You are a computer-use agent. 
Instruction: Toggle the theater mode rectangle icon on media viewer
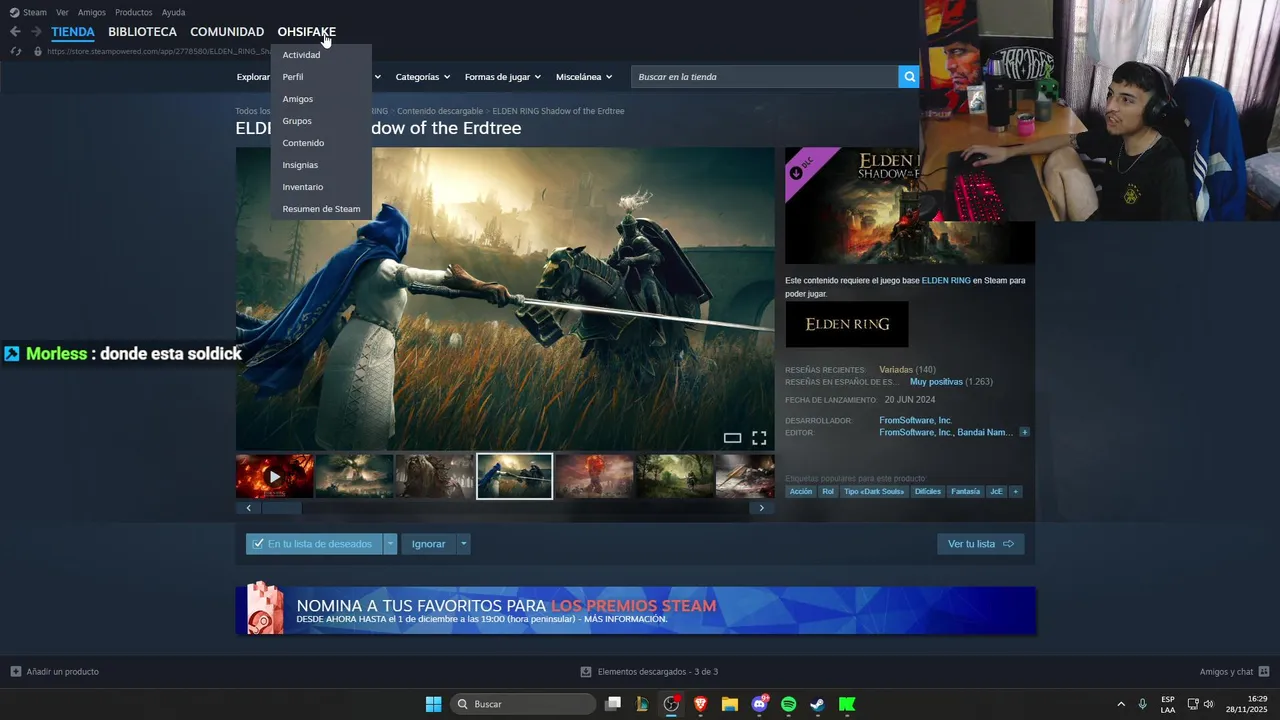732,438
